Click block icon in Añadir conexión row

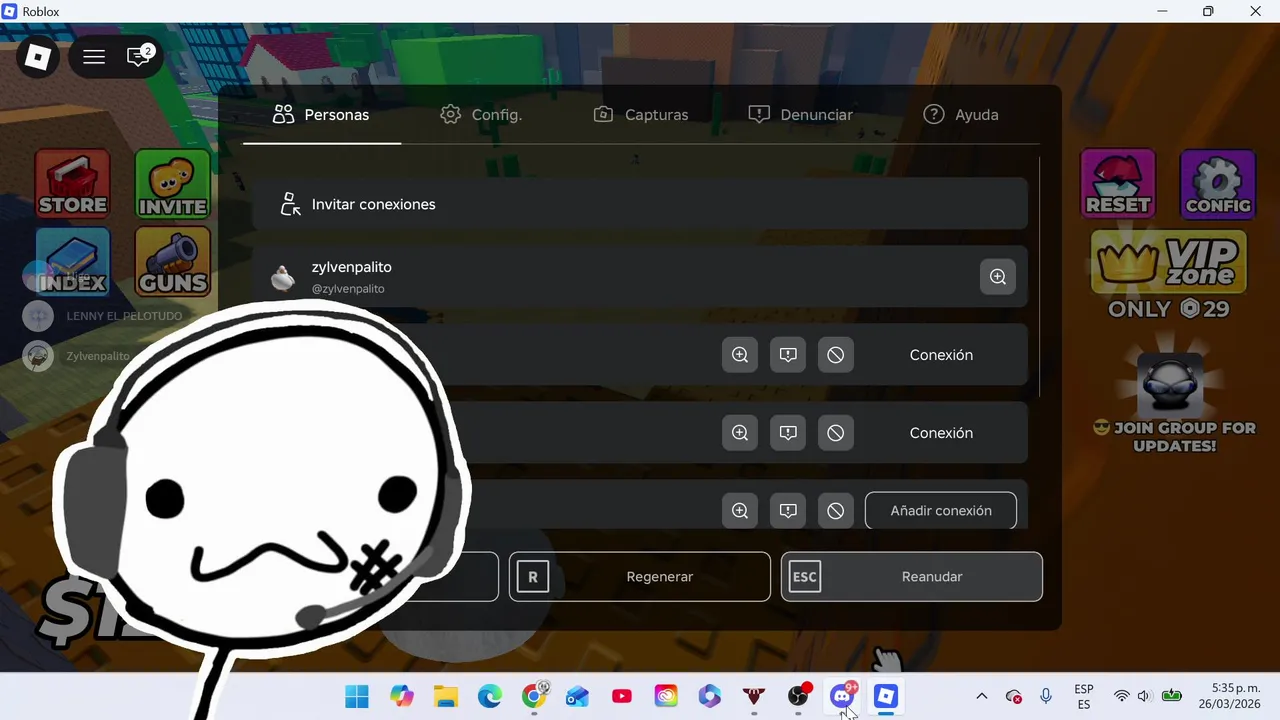click(x=836, y=511)
